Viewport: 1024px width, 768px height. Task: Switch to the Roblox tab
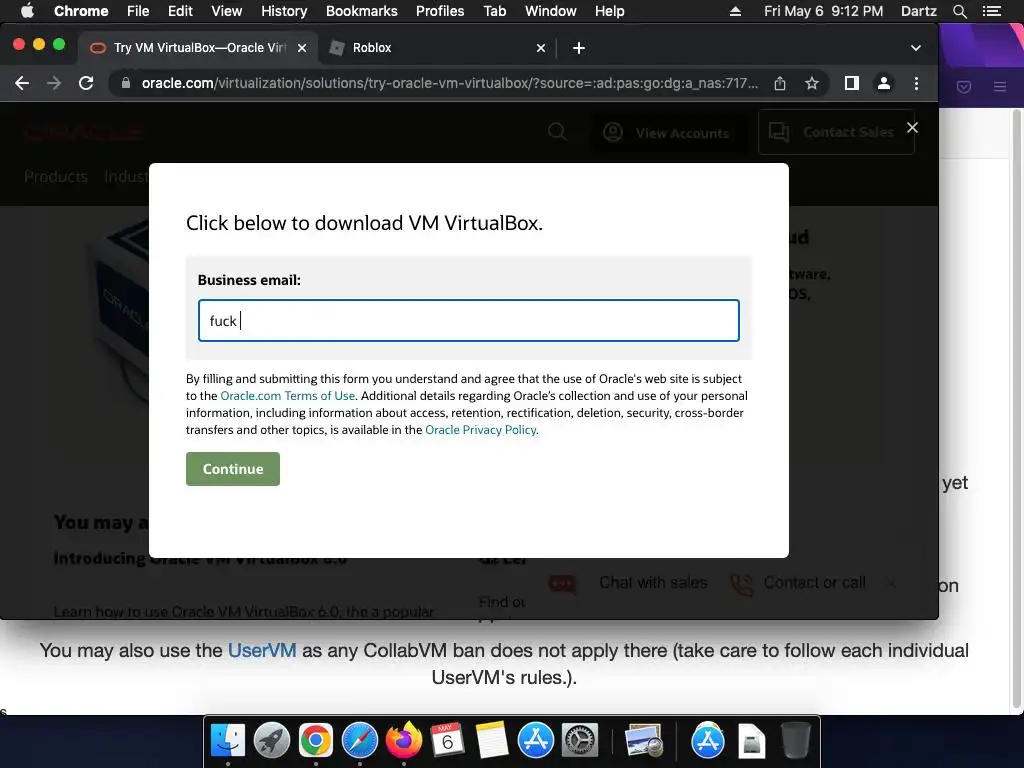pyautogui.click(x=436, y=48)
